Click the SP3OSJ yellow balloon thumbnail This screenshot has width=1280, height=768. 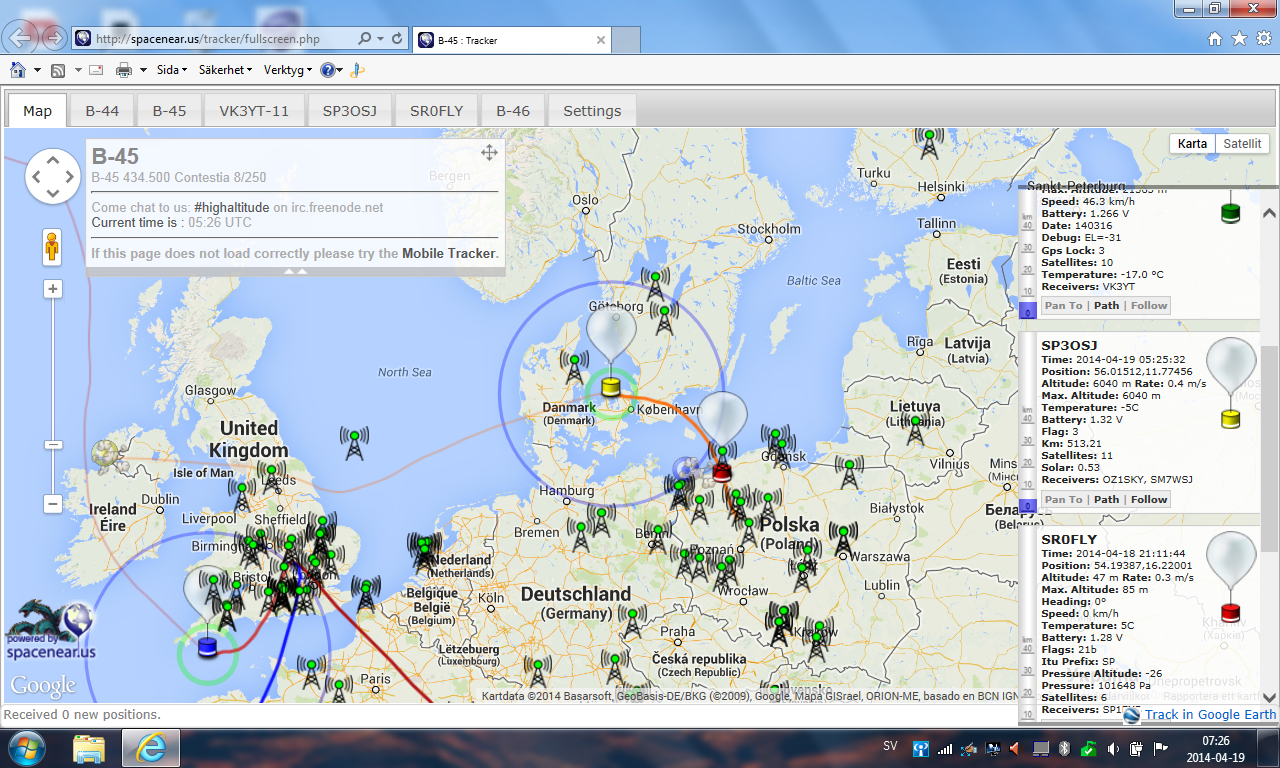click(x=1231, y=383)
